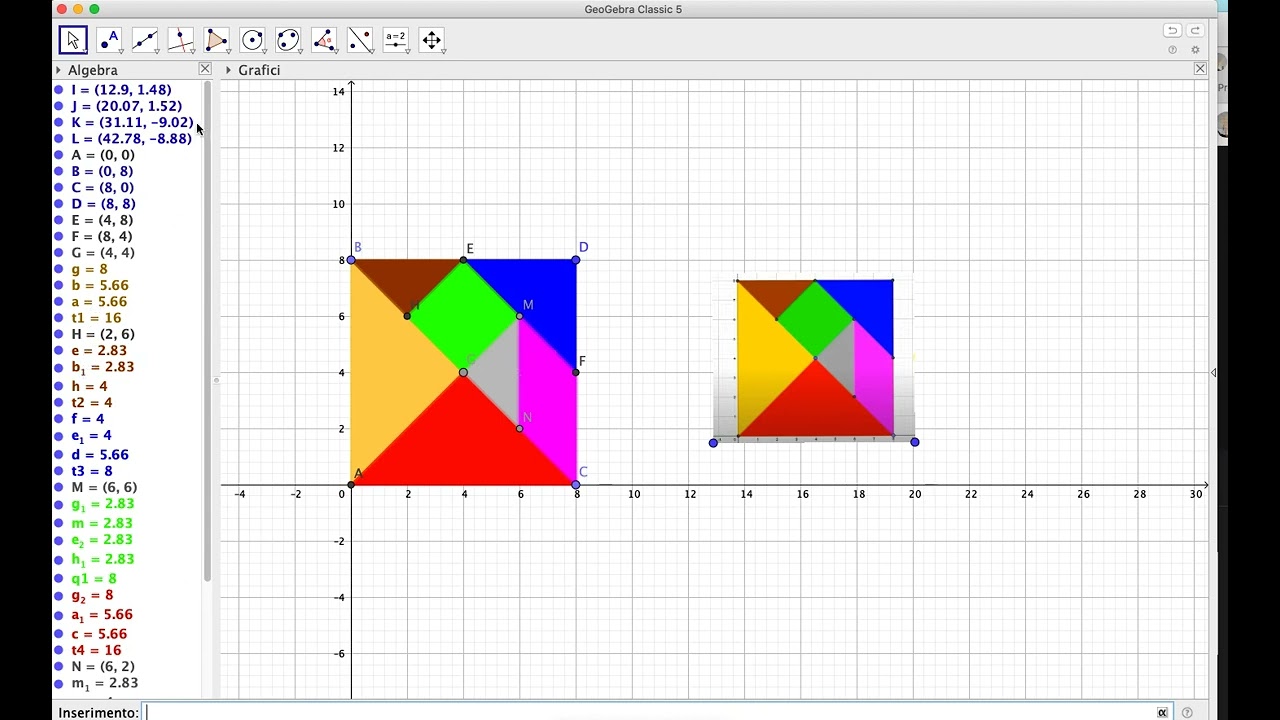This screenshot has height=720, width=1280.
Task: Click point F on the graph
Action: 576,373
